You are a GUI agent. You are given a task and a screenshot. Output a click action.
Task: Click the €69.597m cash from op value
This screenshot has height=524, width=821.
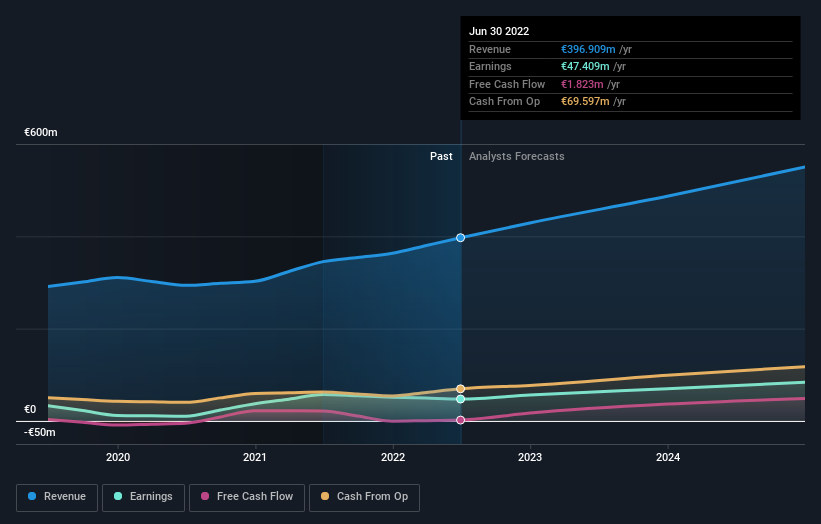click(585, 102)
